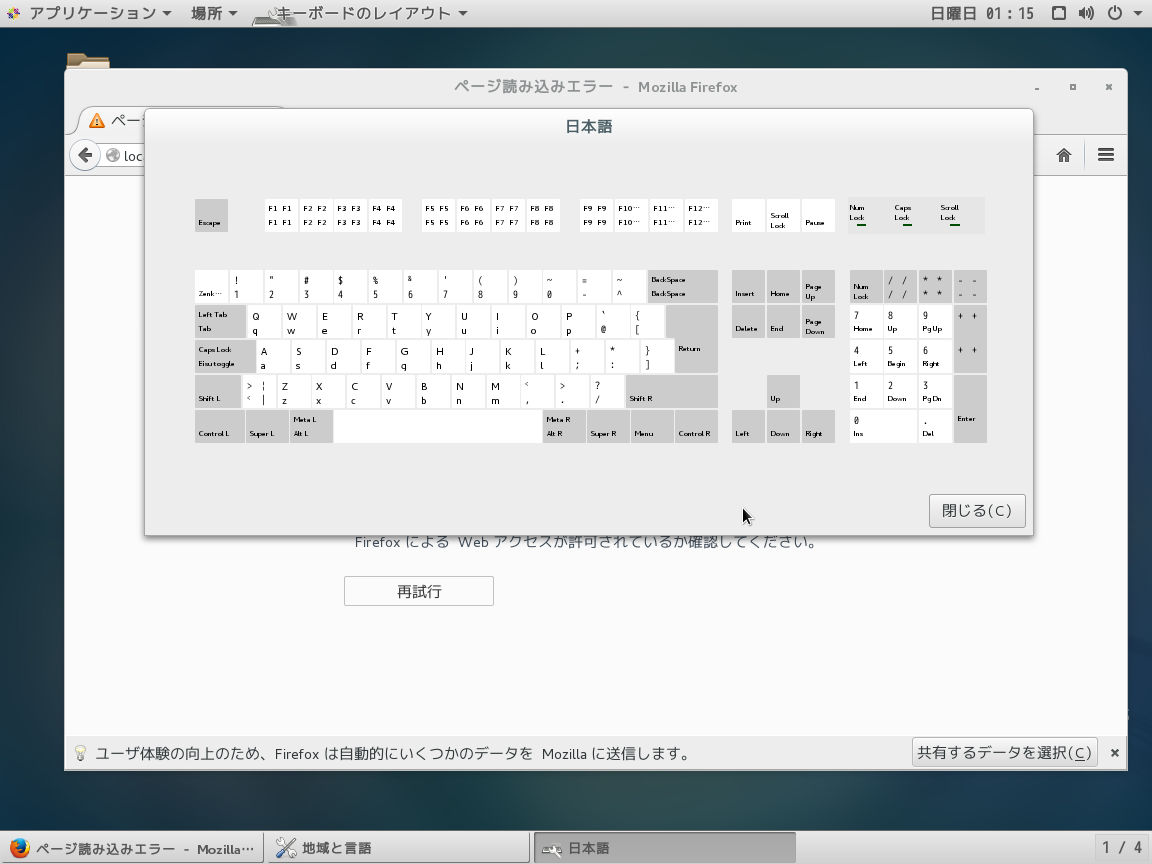Screen dimensions: 1152x864
Task: Click the volume icon in top panel
Action: point(1087,13)
